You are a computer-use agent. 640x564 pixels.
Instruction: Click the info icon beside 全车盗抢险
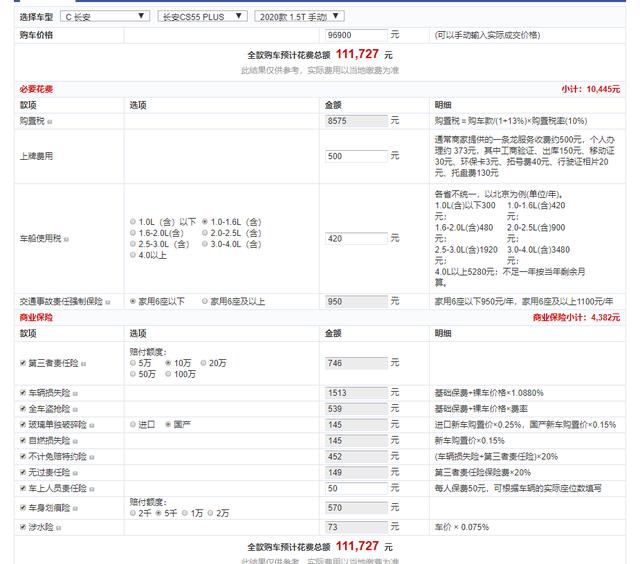tap(75, 410)
